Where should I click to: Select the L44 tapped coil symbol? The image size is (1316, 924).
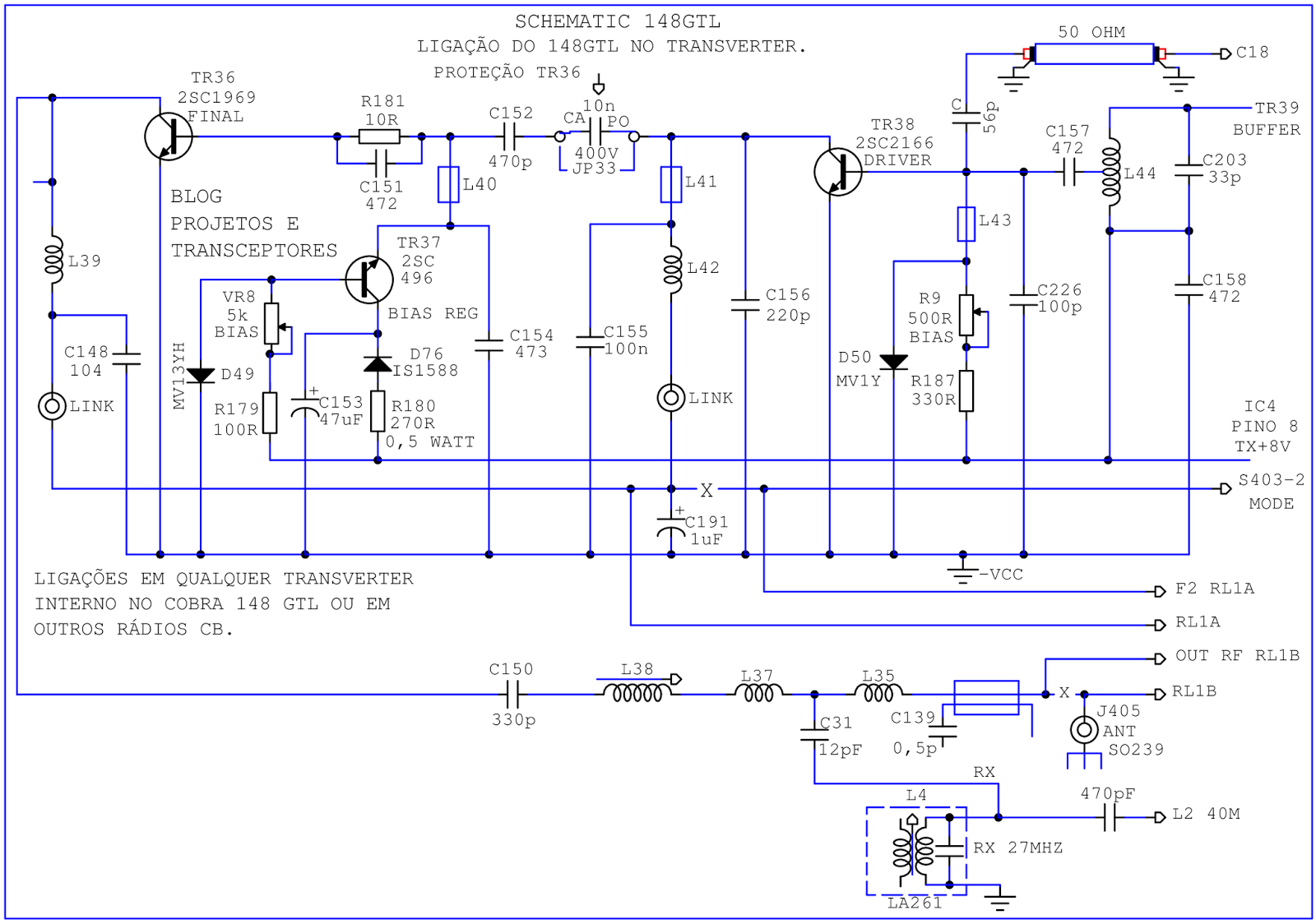coord(1111,173)
